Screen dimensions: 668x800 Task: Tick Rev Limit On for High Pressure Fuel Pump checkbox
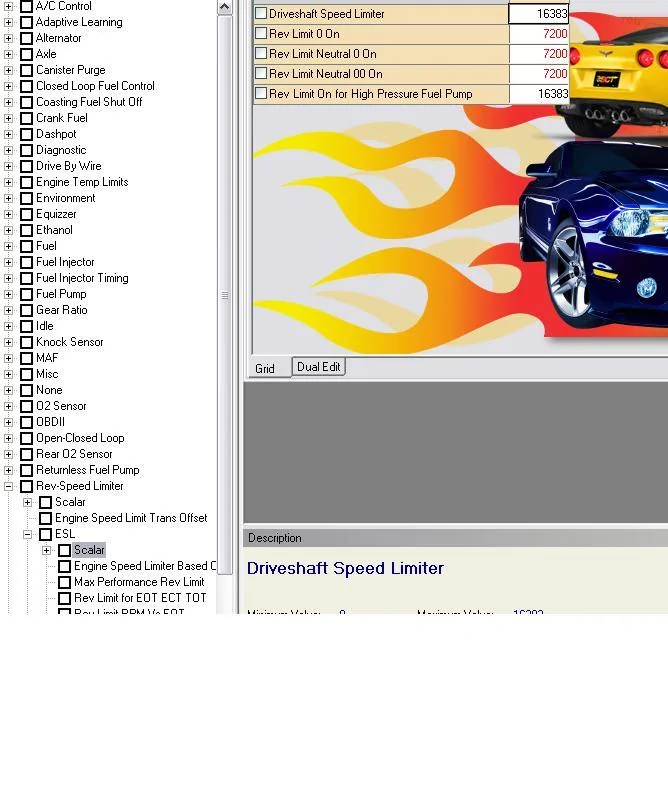[x=261, y=93]
